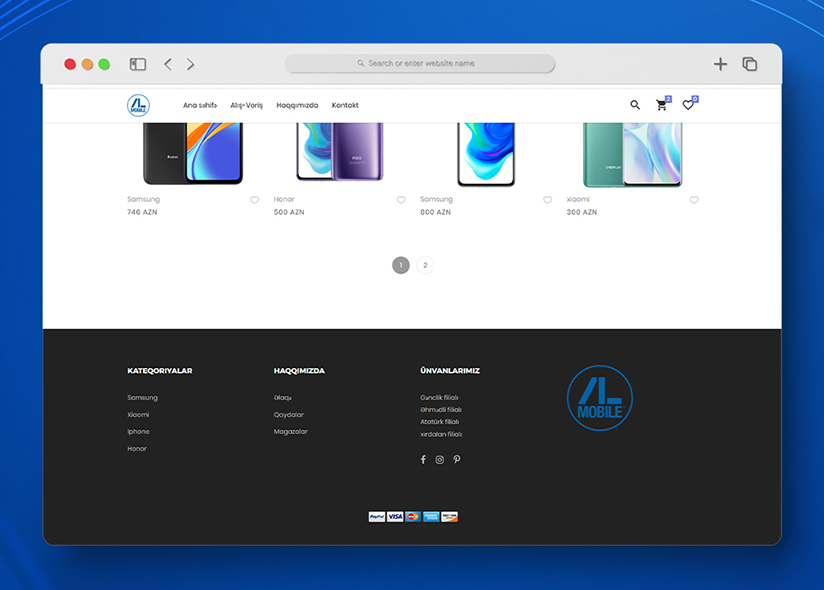The image size is (824, 590).
Task: Click the KATEQORIYALAR footer heading
Action: 160,371
